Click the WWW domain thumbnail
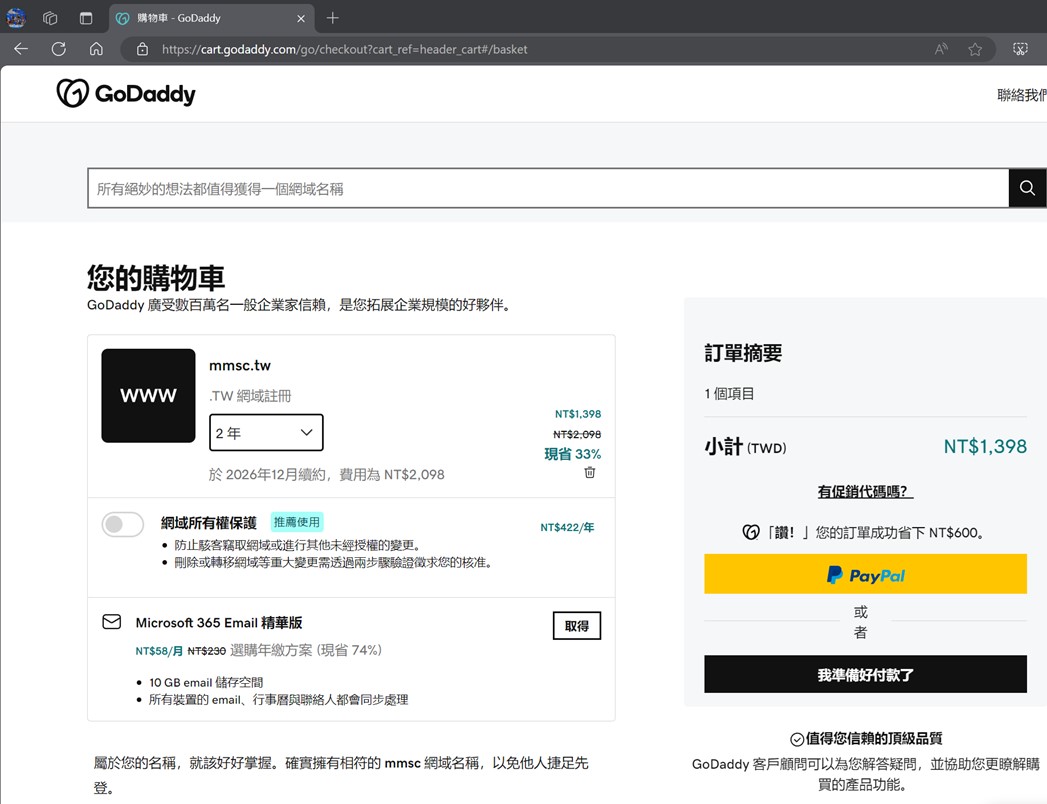This screenshot has width=1047, height=804. point(148,395)
